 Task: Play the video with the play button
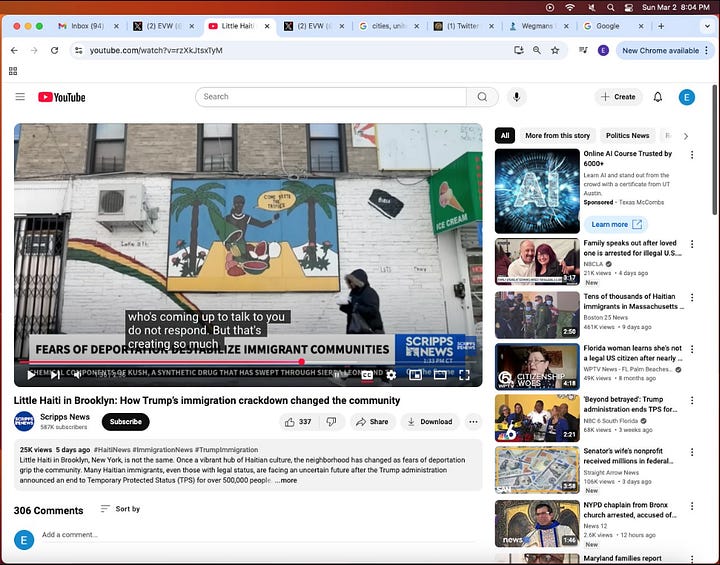[x=31, y=375]
